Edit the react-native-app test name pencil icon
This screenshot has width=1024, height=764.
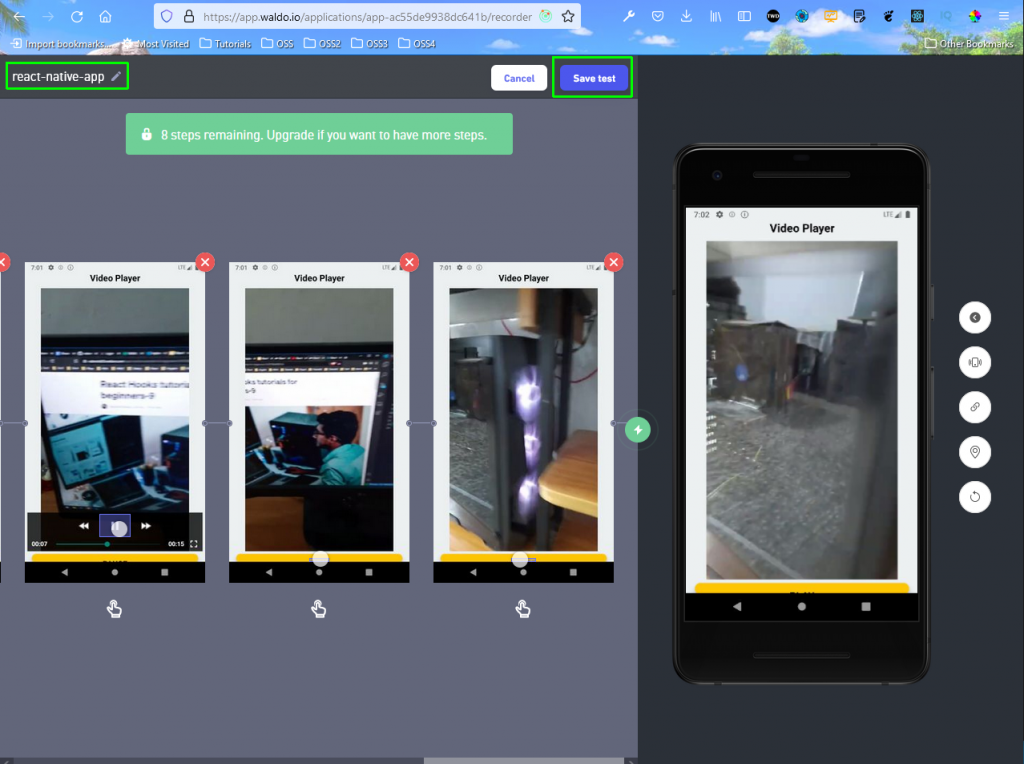pyautogui.click(x=116, y=76)
